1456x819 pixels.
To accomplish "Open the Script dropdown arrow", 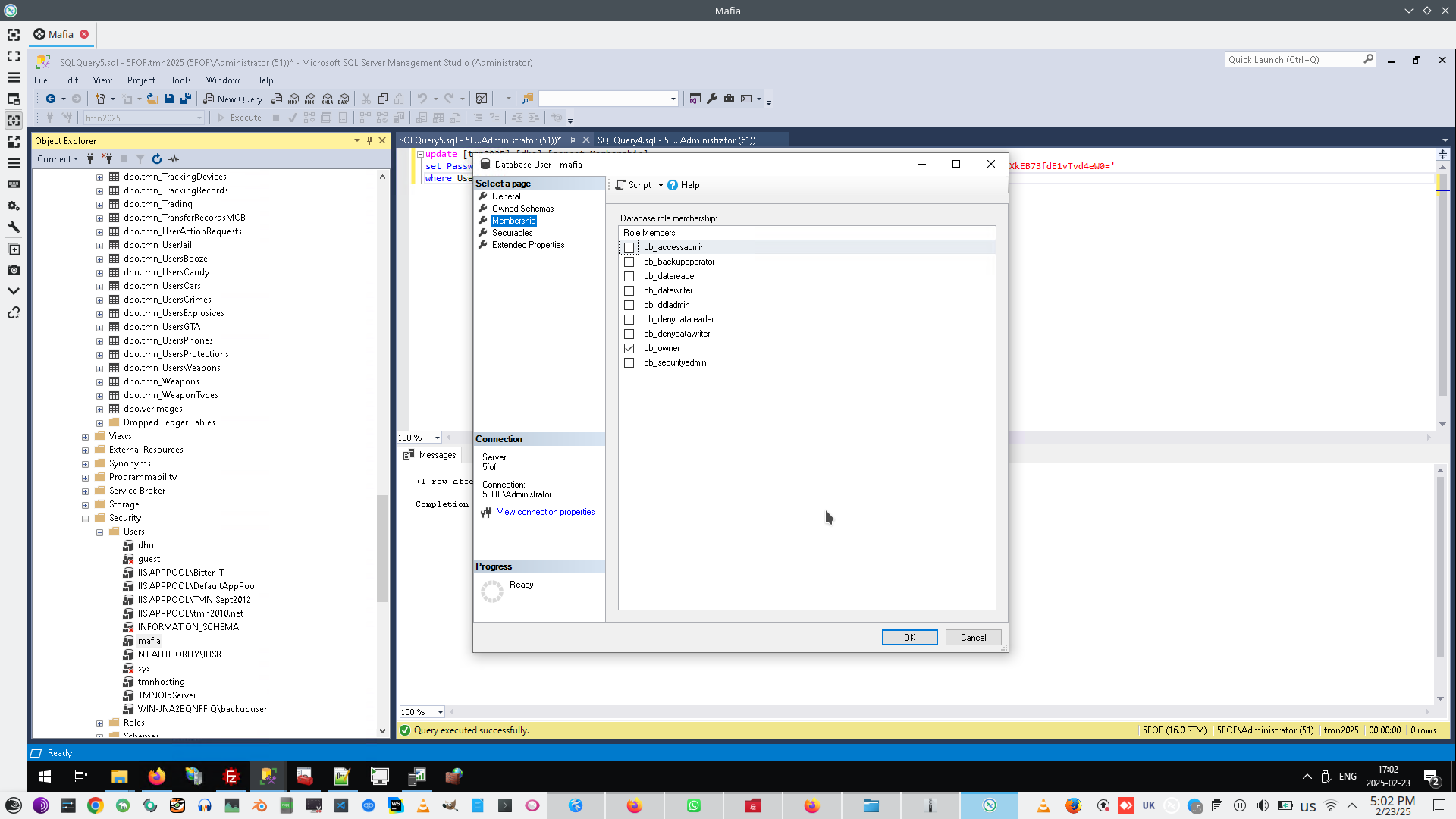I will [x=661, y=185].
